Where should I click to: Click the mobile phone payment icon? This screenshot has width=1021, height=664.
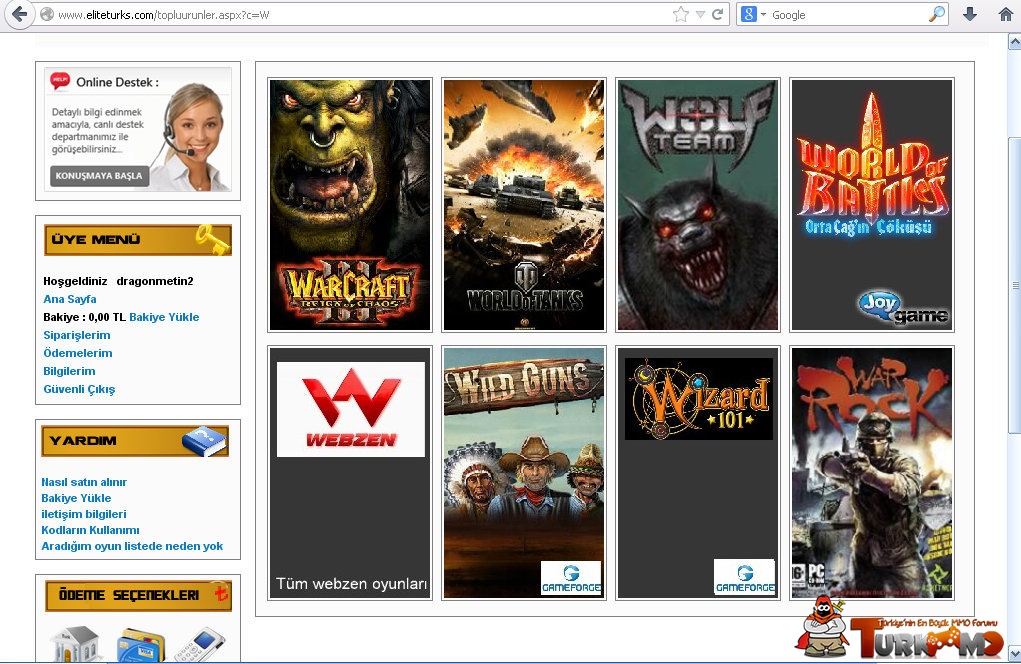[201, 645]
